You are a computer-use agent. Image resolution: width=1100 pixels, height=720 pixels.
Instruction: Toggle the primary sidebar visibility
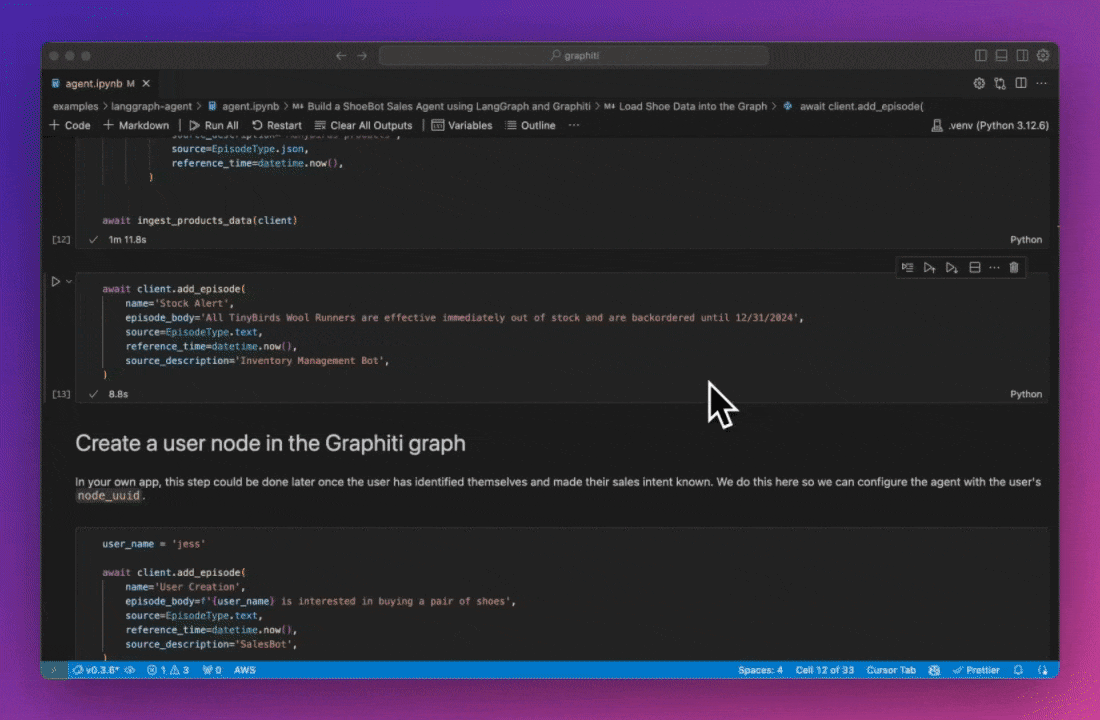[x=981, y=55]
